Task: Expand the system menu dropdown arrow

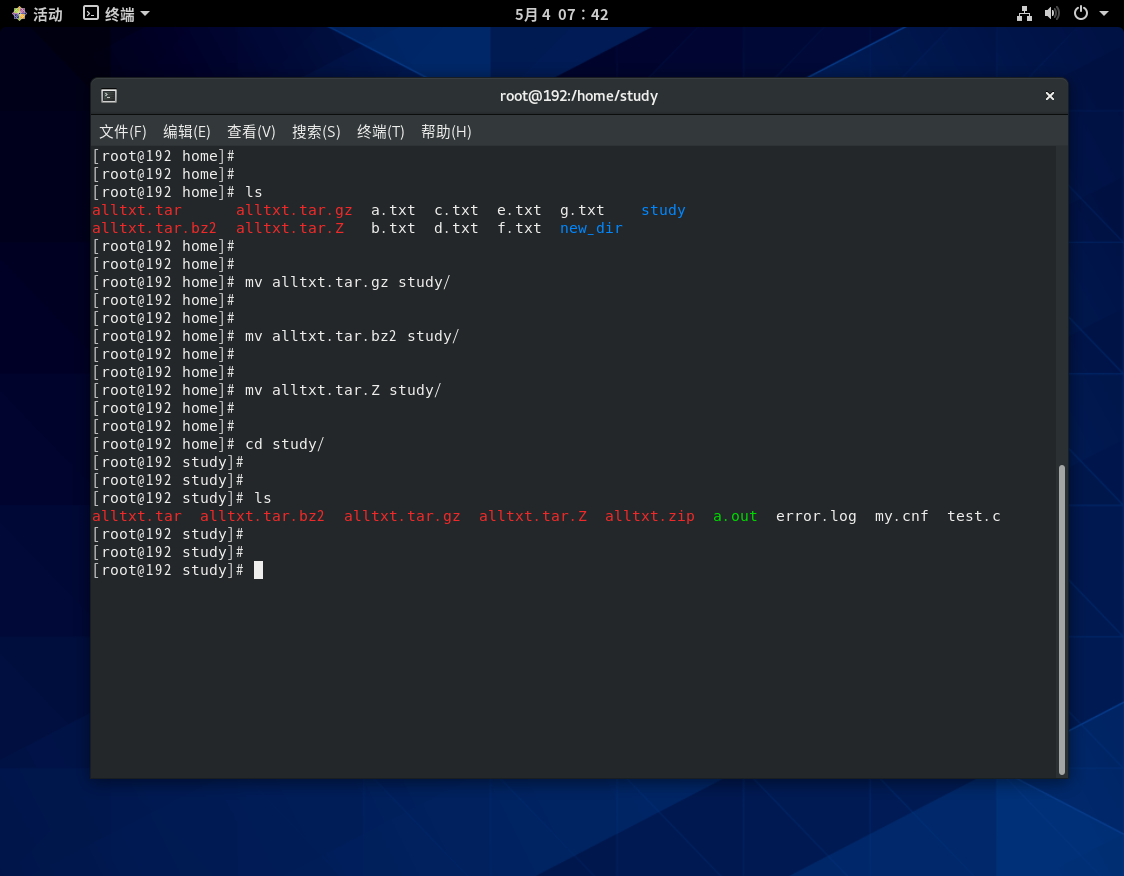Action: click(x=1104, y=14)
